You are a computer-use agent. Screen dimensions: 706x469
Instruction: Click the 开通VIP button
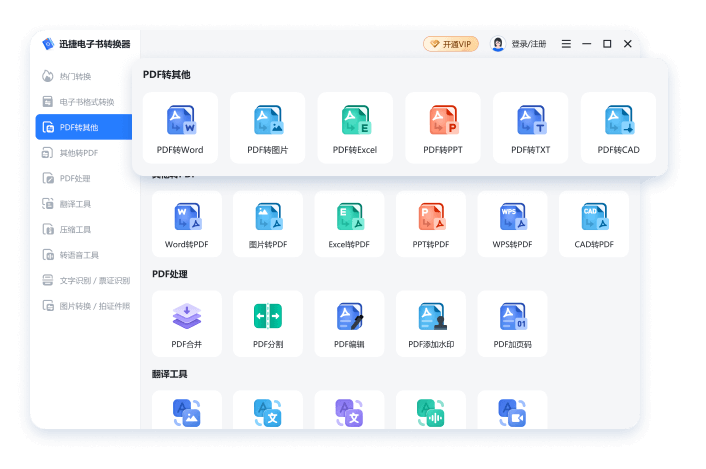451,44
